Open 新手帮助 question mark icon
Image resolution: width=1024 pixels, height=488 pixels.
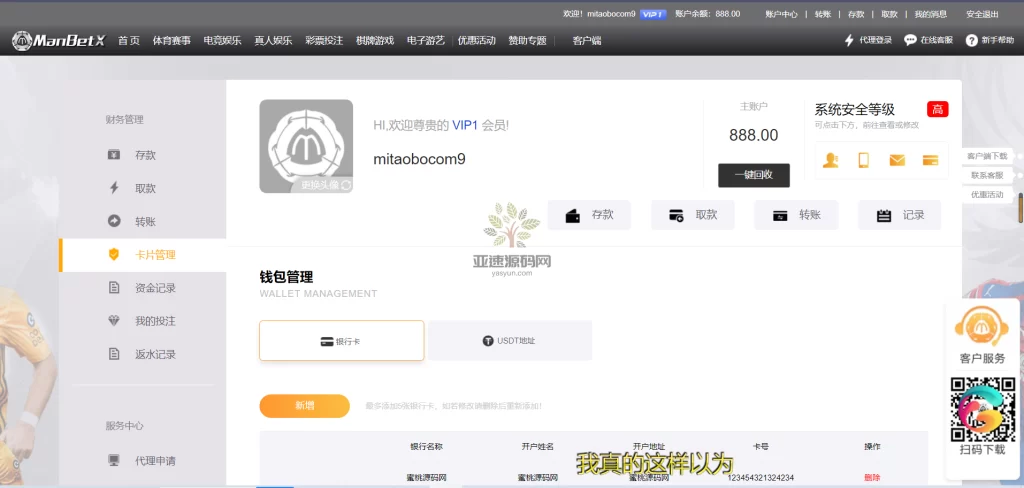click(972, 41)
